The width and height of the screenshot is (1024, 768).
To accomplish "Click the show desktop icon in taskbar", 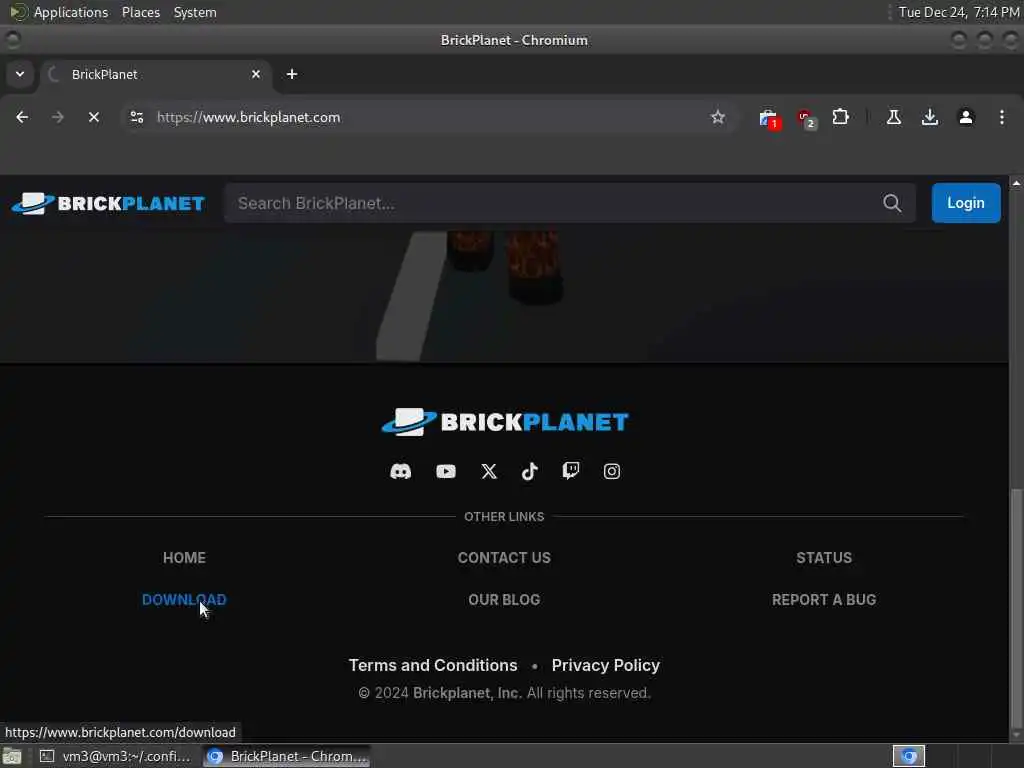I will coord(12,756).
